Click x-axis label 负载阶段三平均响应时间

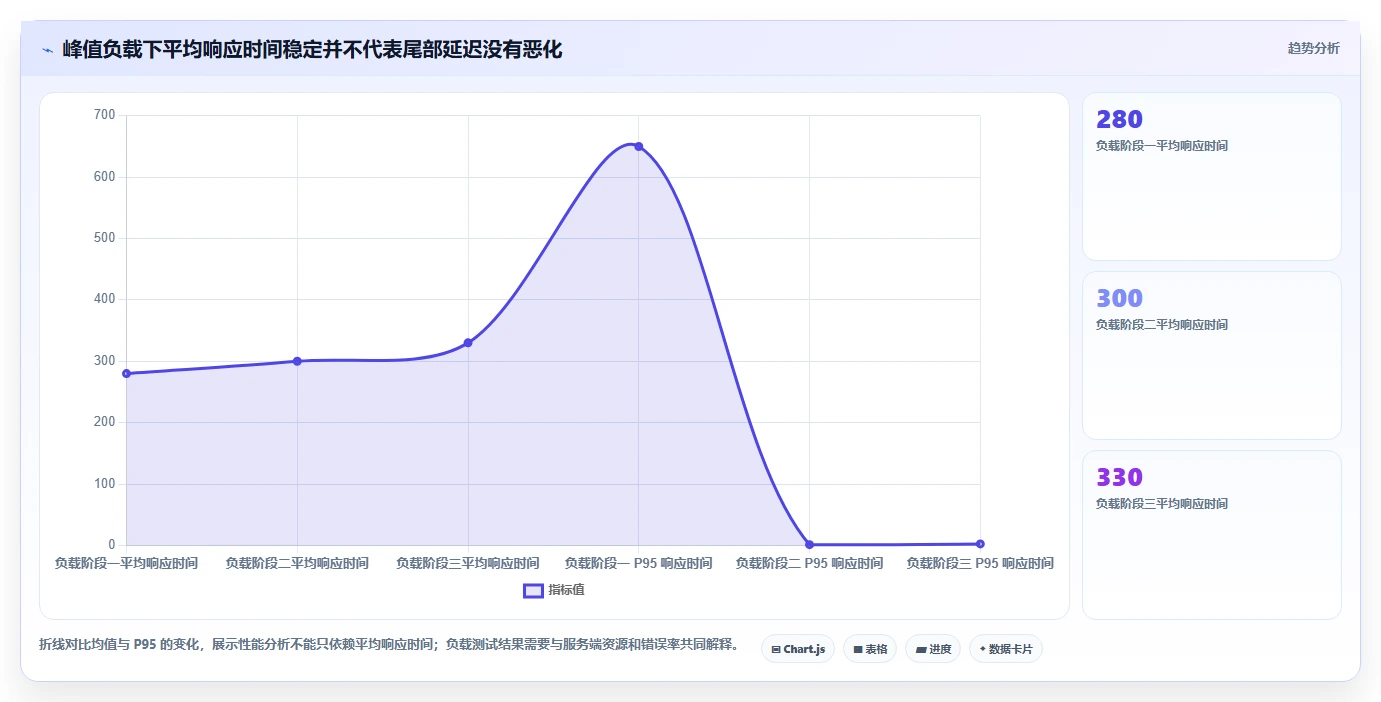[x=468, y=564]
